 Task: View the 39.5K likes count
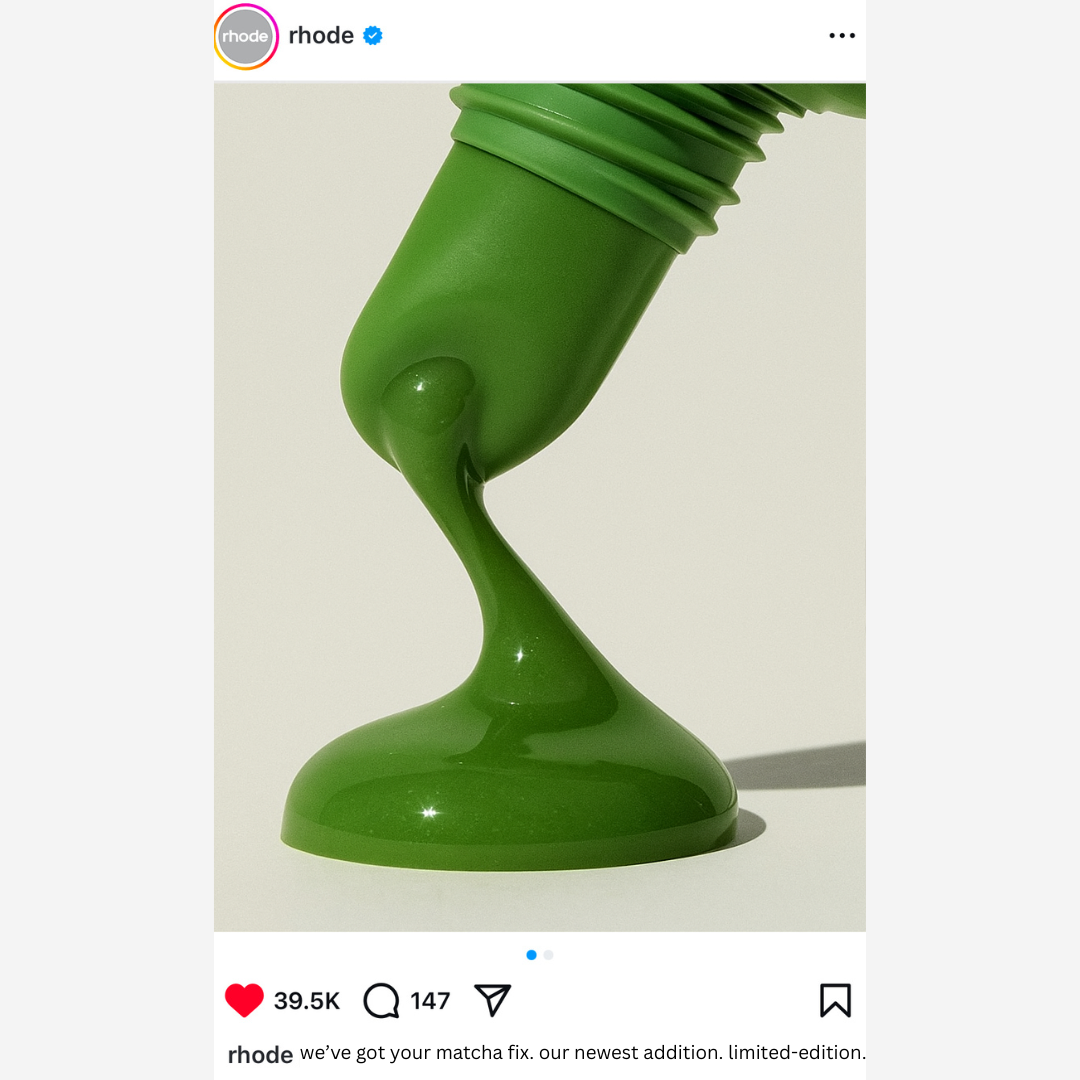click(307, 1001)
